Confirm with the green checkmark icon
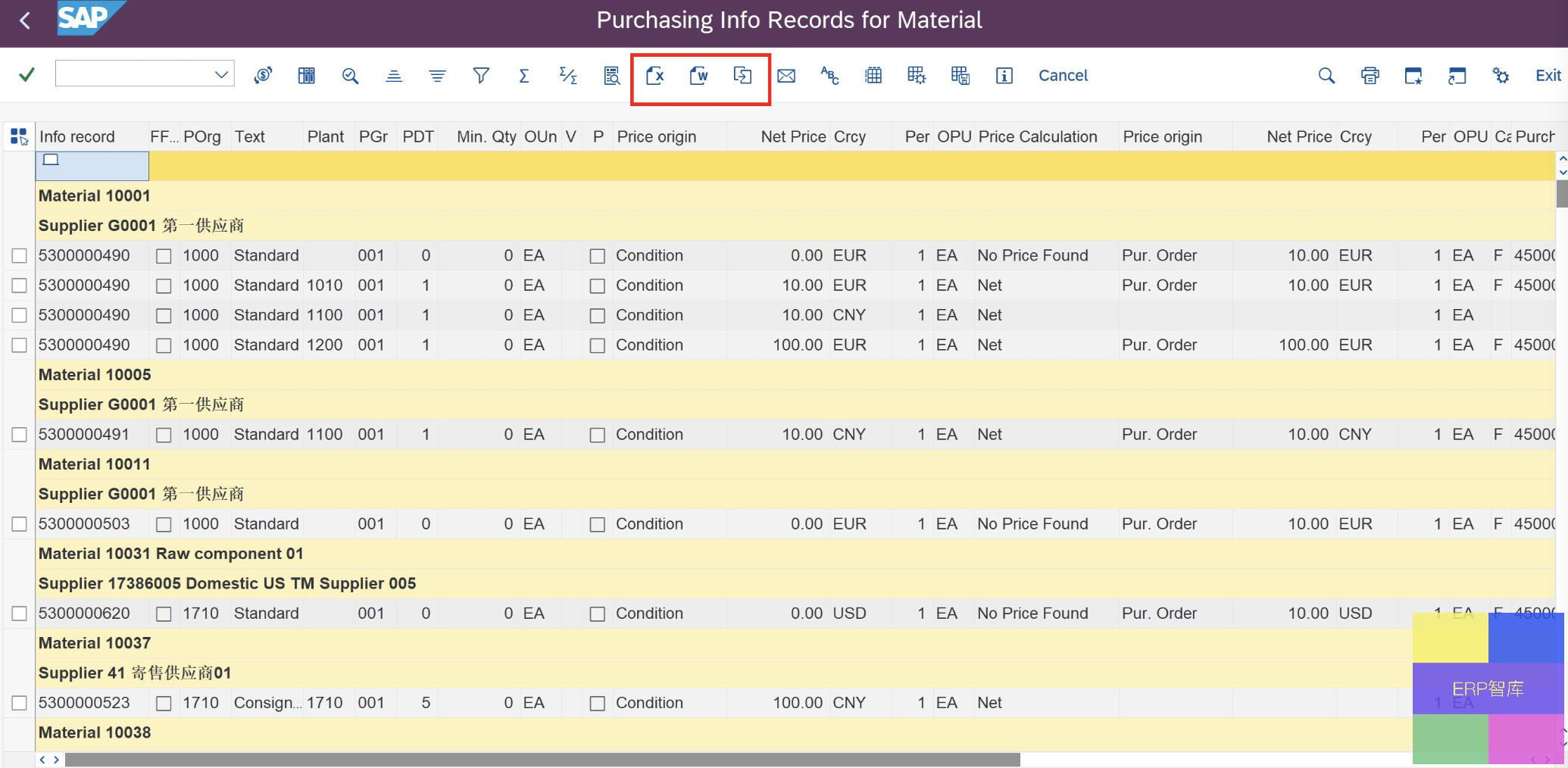1568x768 pixels. (x=27, y=74)
